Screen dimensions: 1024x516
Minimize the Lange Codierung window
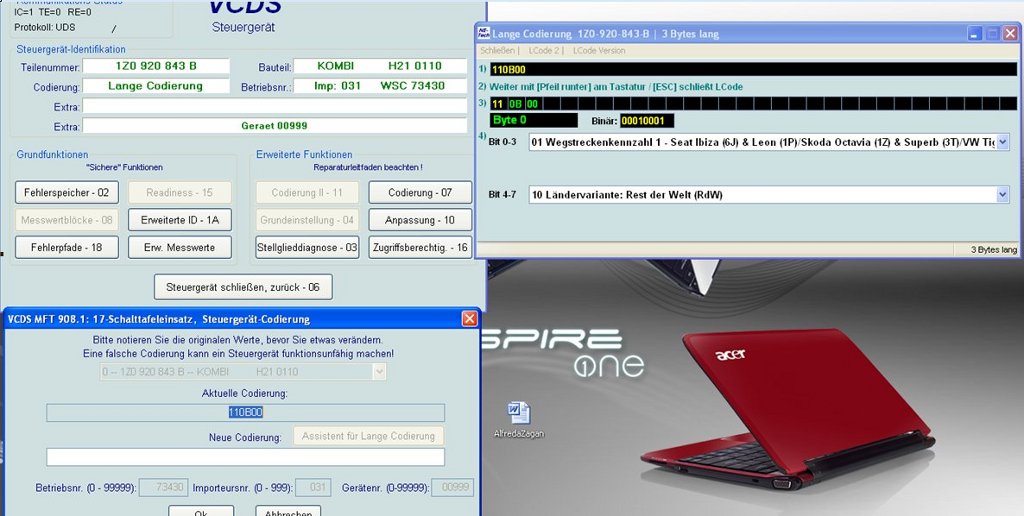(975, 33)
